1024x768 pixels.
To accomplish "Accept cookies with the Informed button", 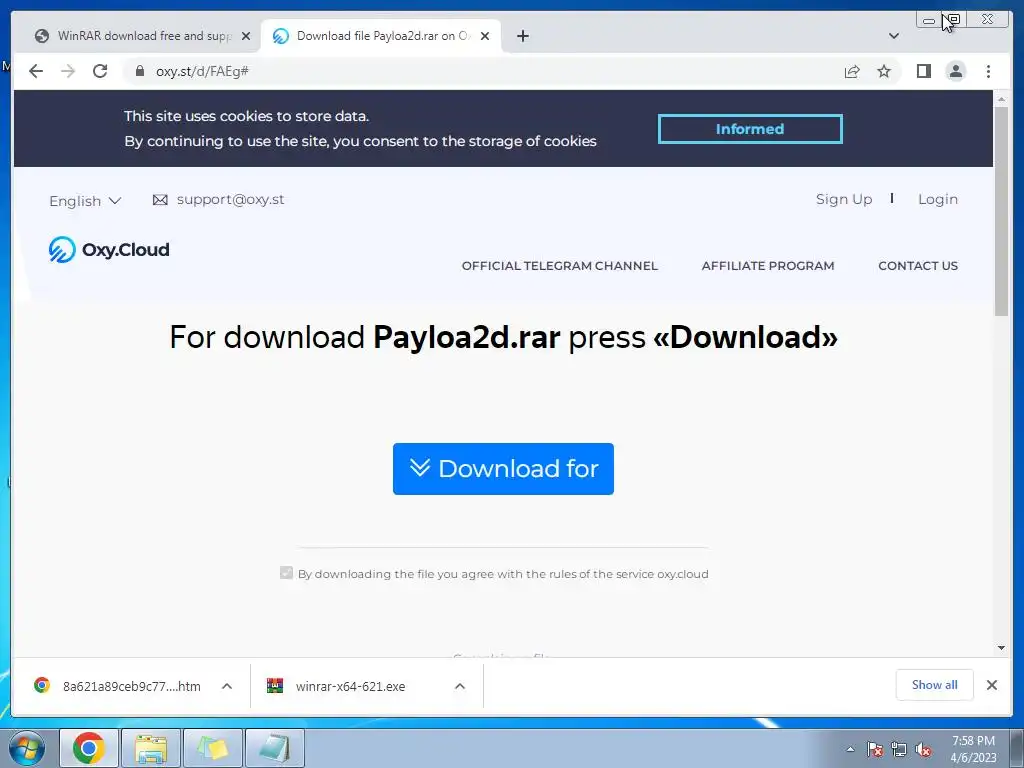I will pos(750,129).
